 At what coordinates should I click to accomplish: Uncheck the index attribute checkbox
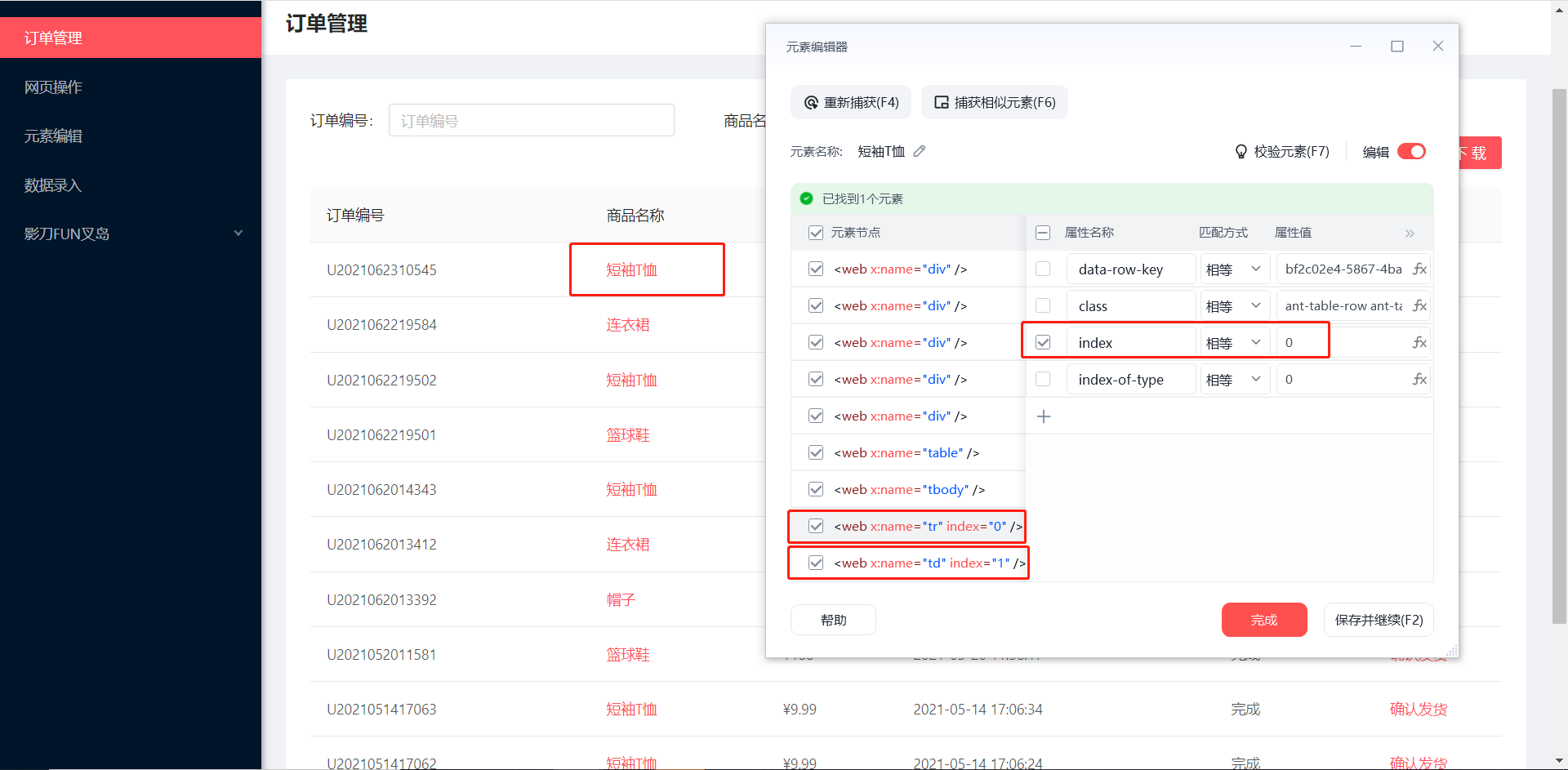[x=1043, y=343]
